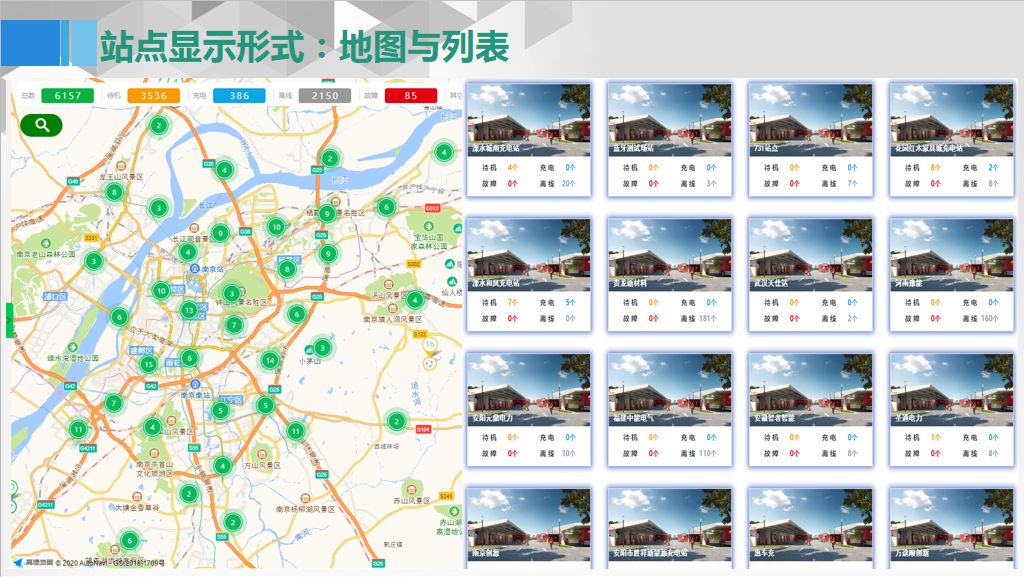Click the cluster marker near 龙王山风景区

[114, 192]
